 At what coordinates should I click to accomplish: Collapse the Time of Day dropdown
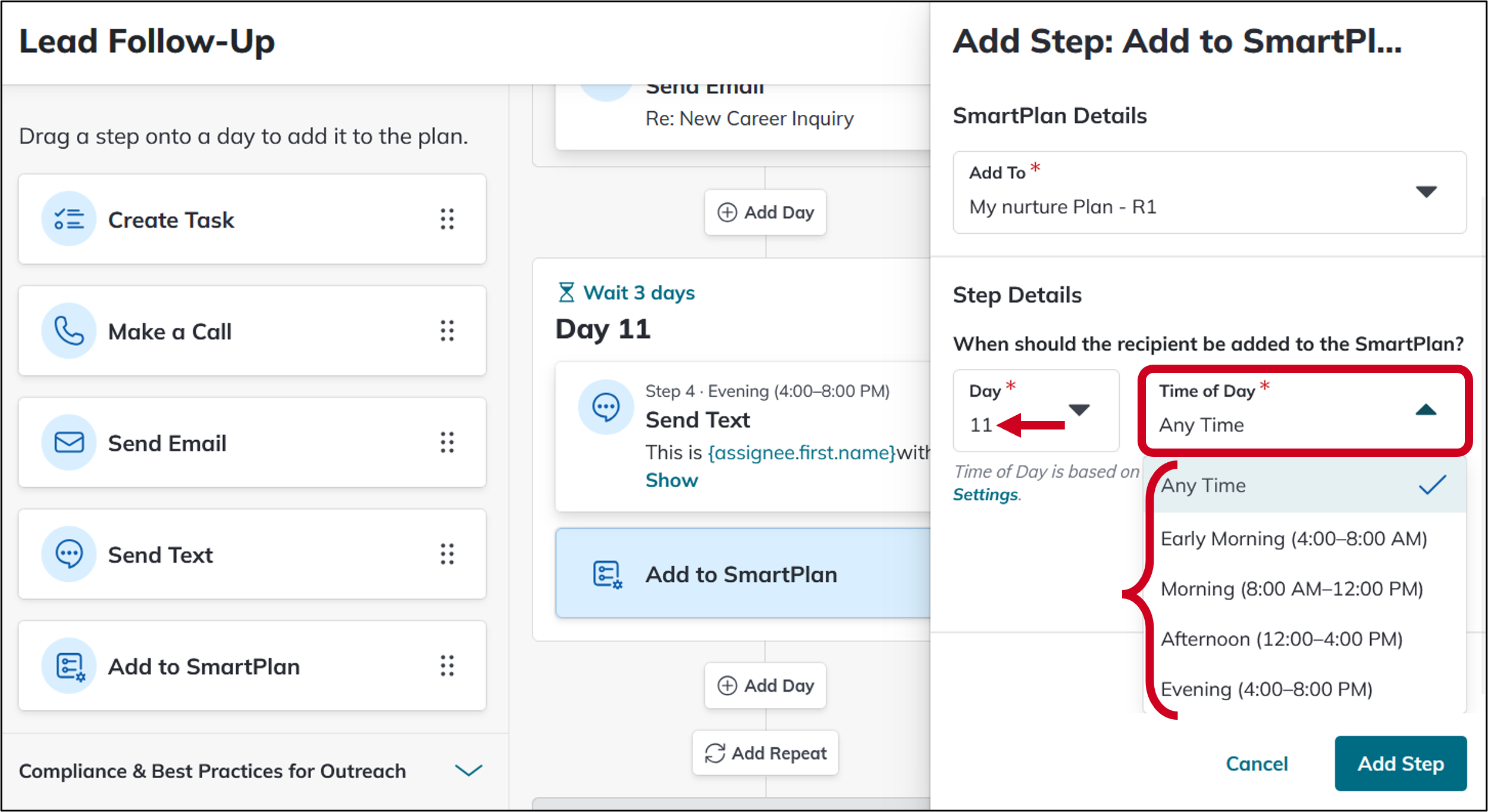pyautogui.click(x=1426, y=410)
